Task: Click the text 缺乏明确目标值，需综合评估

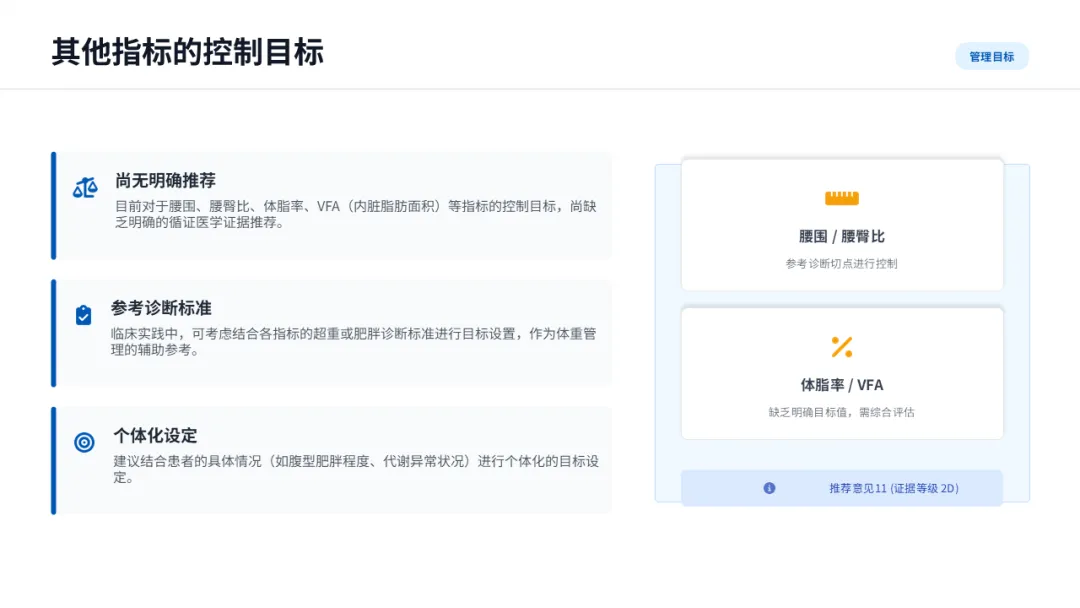Action: tap(842, 412)
